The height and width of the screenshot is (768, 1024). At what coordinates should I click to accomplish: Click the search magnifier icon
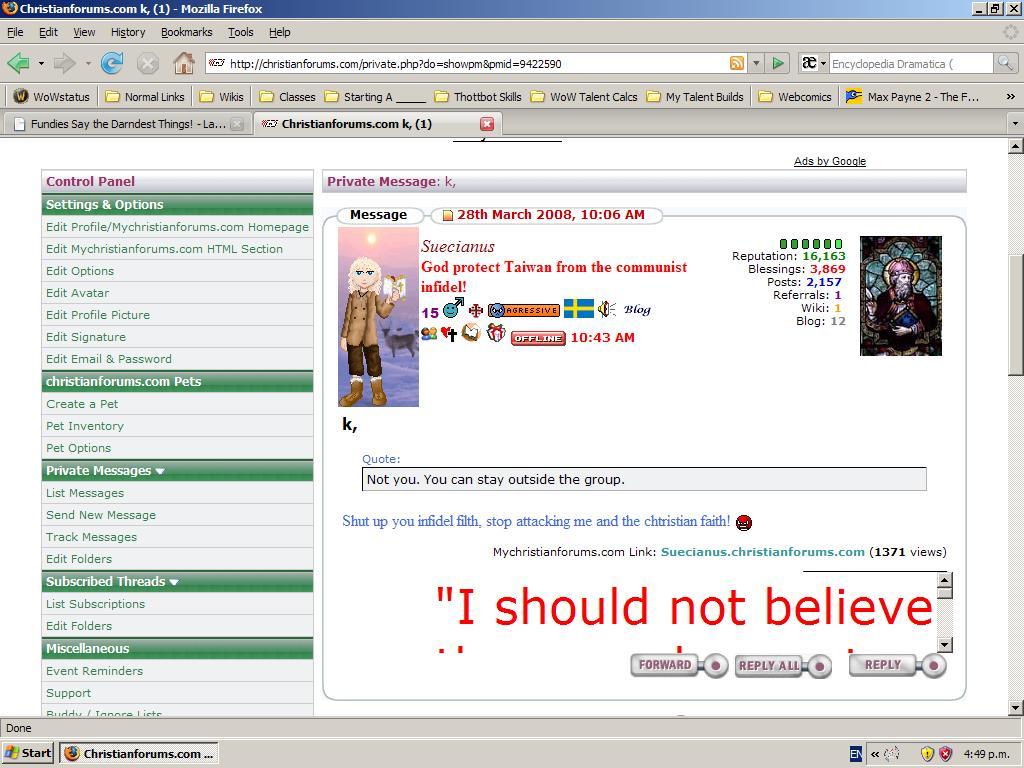pos(1004,63)
